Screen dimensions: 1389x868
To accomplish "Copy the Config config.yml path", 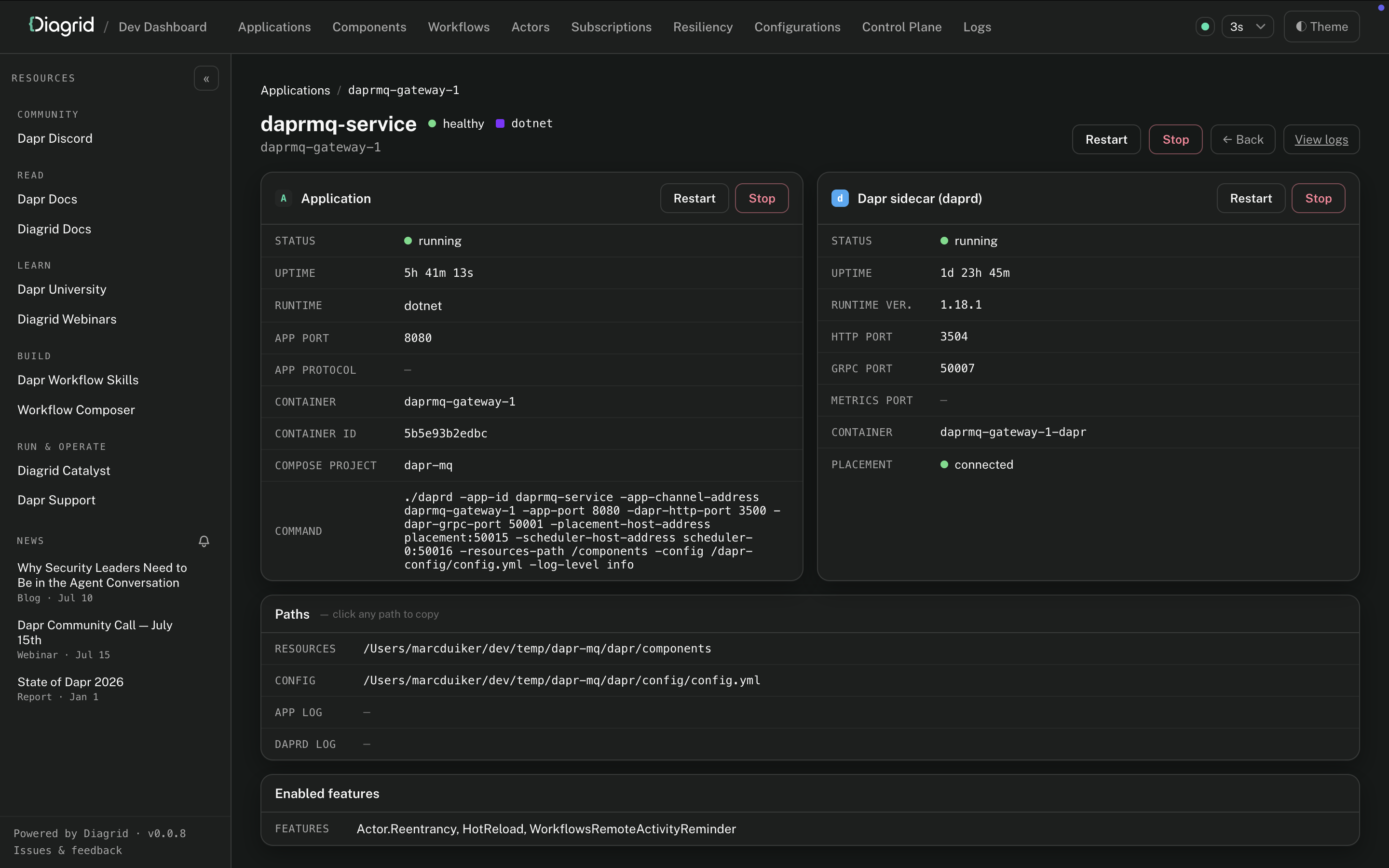I will [562, 680].
